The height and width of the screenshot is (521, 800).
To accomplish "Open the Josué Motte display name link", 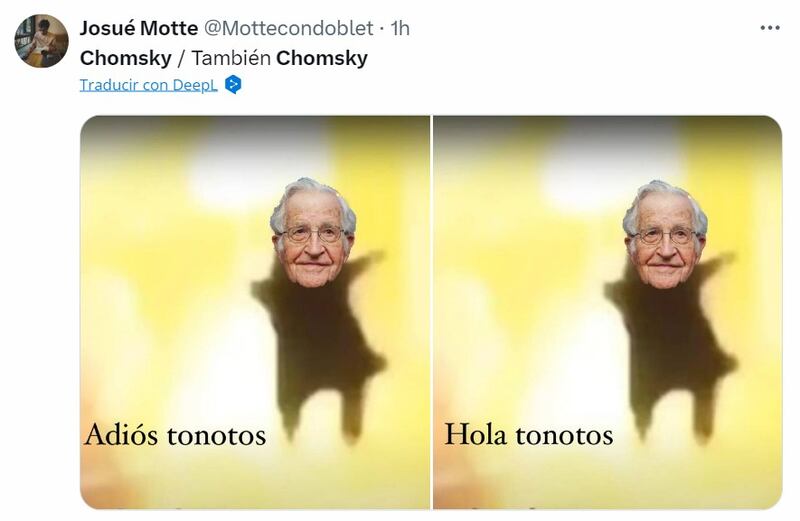I will pyautogui.click(x=139, y=28).
